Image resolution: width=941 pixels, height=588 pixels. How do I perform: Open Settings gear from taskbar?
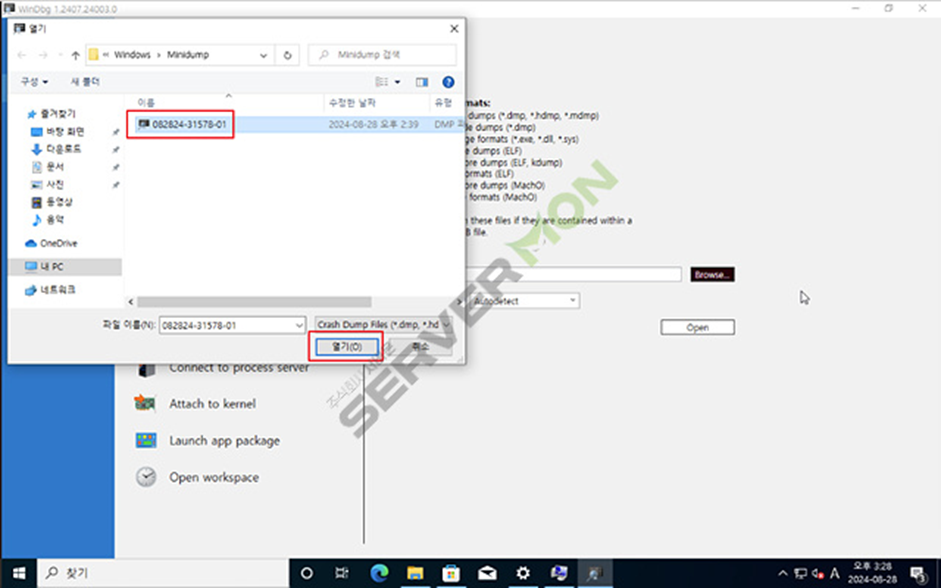(x=523, y=574)
